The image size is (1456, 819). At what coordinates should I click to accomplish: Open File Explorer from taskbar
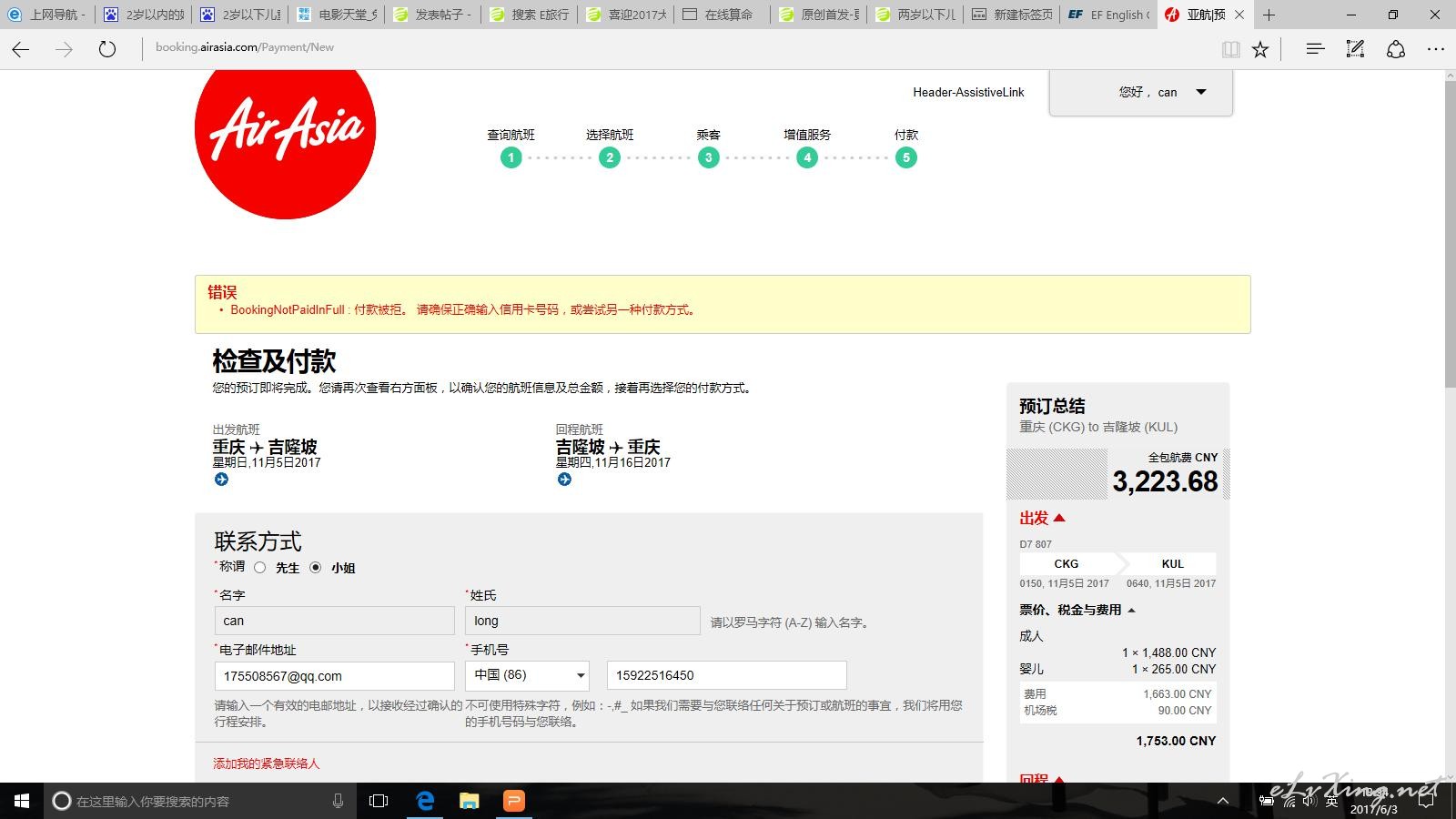pyautogui.click(x=470, y=801)
